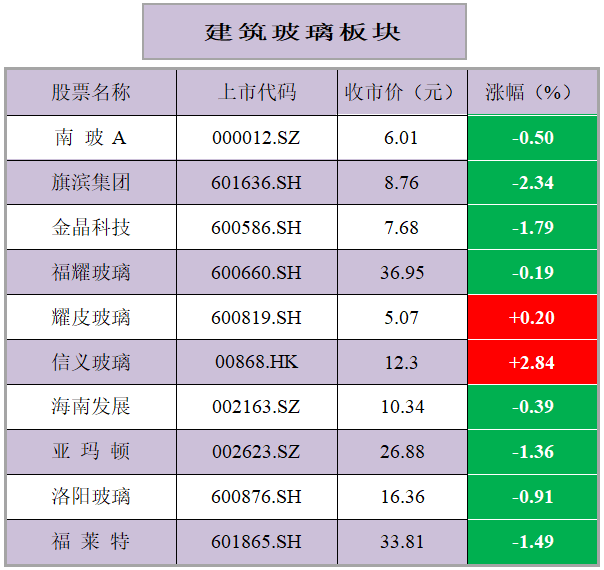
Task: Click stock name 金晶科技
Action: [x=91, y=227]
